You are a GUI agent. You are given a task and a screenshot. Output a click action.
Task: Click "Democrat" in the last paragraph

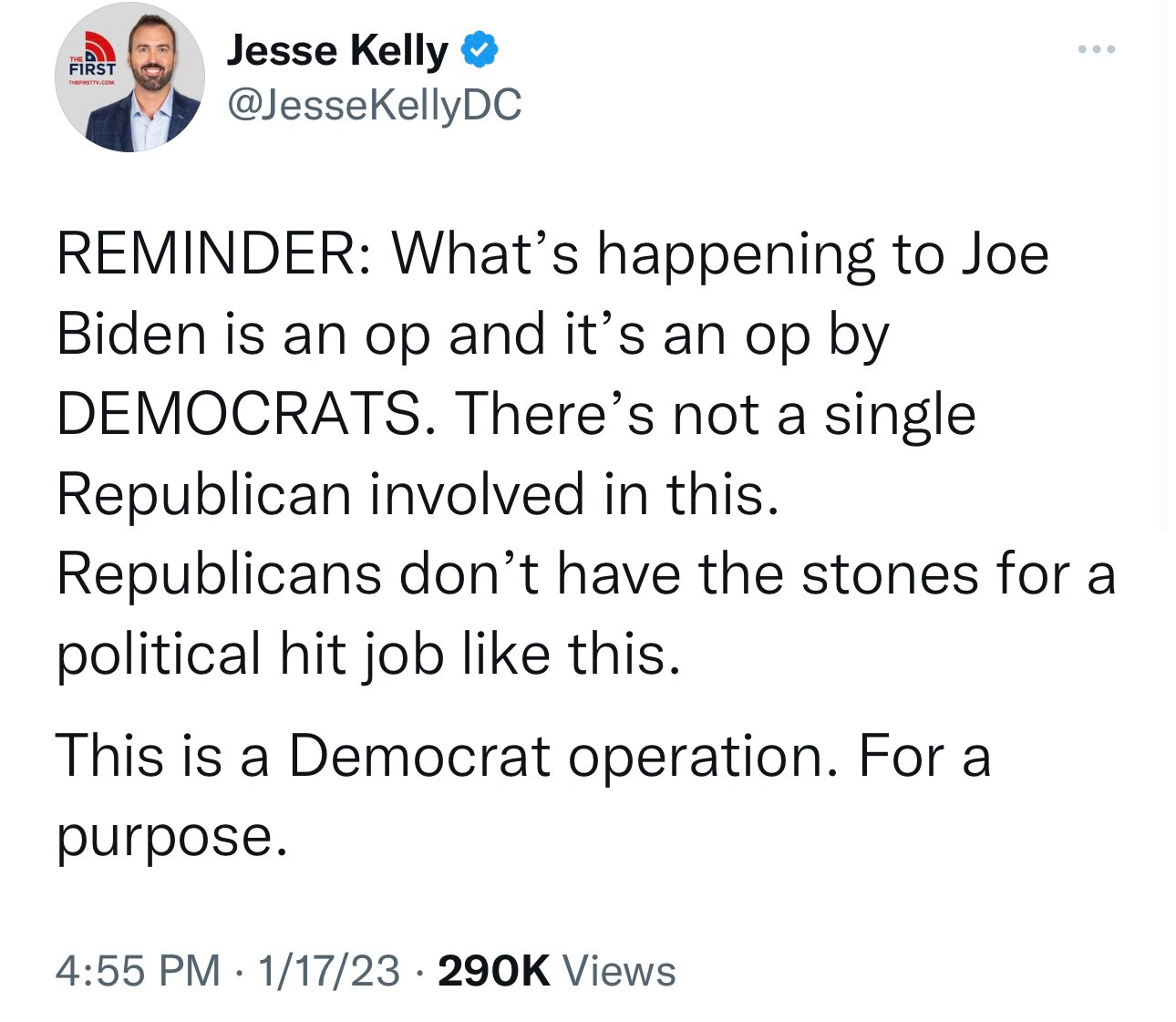coord(419,757)
